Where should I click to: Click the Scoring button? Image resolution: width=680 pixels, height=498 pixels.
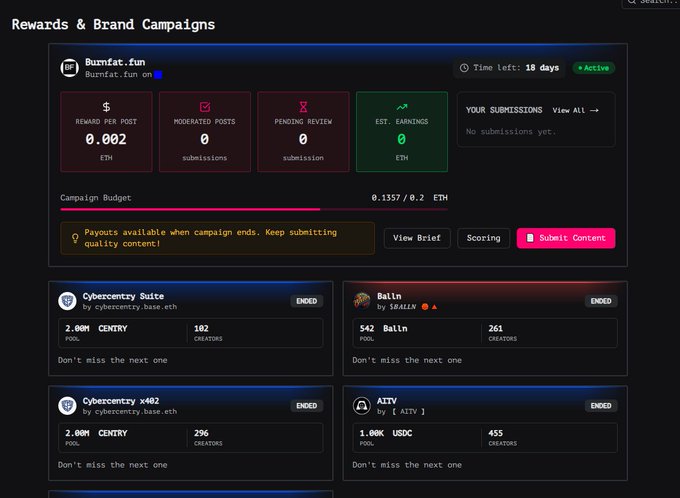coord(483,238)
